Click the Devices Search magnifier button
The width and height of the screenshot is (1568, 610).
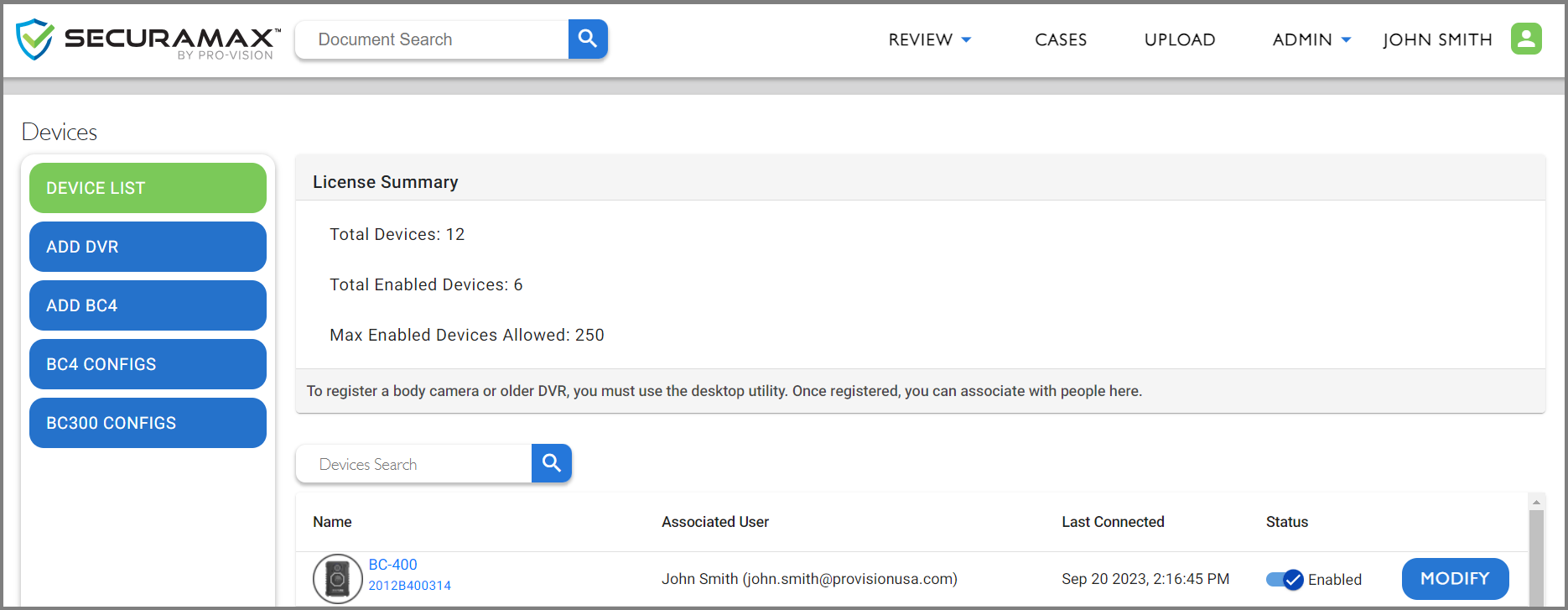(552, 463)
